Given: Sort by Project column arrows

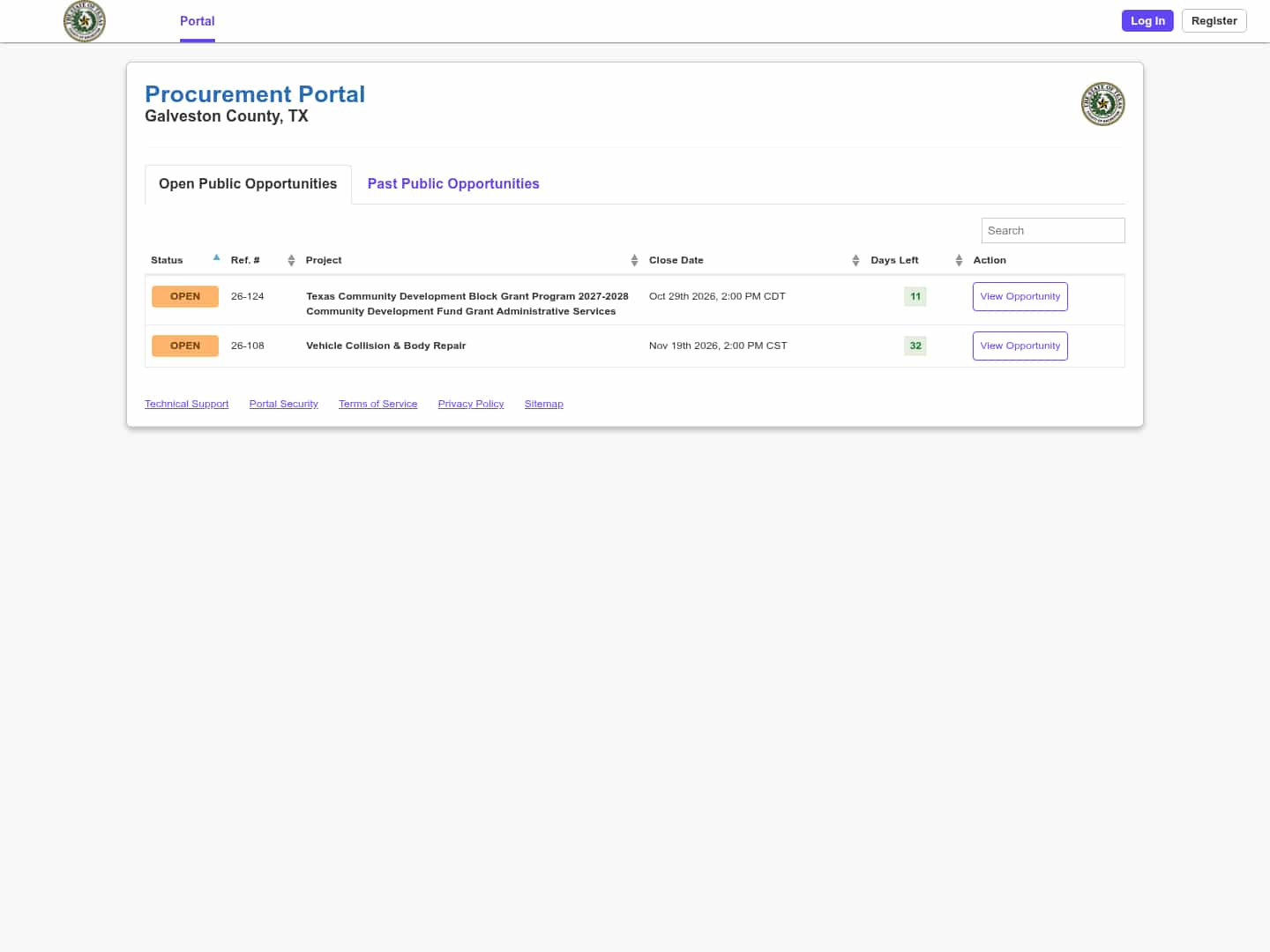Looking at the screenshot, I should [634, 260].
